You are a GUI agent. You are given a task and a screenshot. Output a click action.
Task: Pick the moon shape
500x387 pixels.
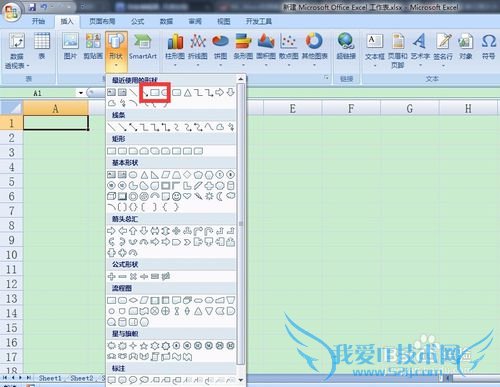[x=220, y=196]
